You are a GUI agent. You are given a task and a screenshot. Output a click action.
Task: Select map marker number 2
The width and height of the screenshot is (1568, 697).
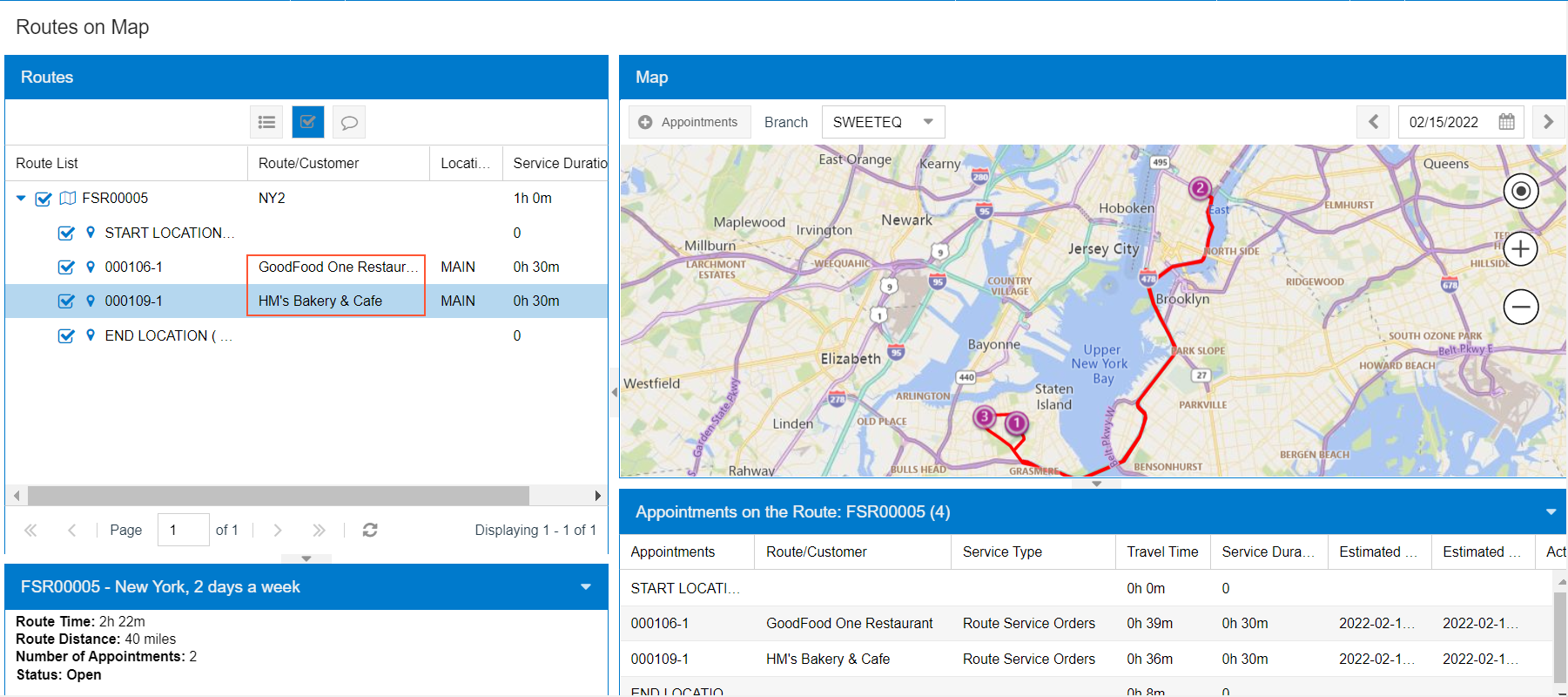tap(1200, 188)
